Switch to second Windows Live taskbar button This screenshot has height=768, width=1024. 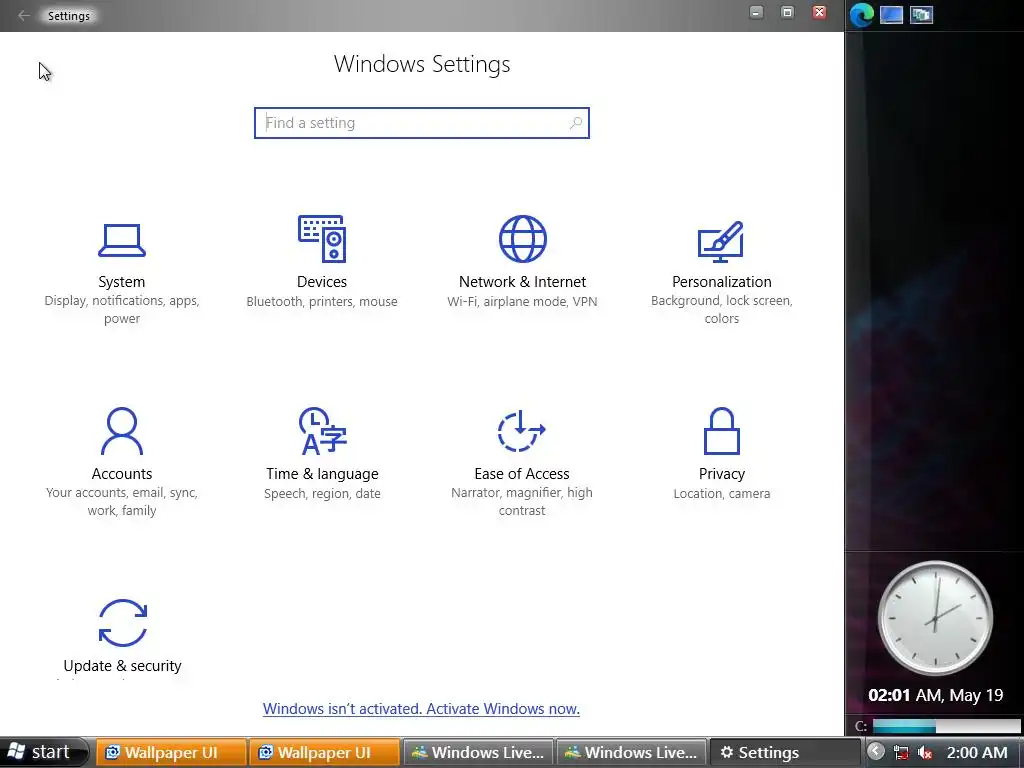[x=632, y=752]
